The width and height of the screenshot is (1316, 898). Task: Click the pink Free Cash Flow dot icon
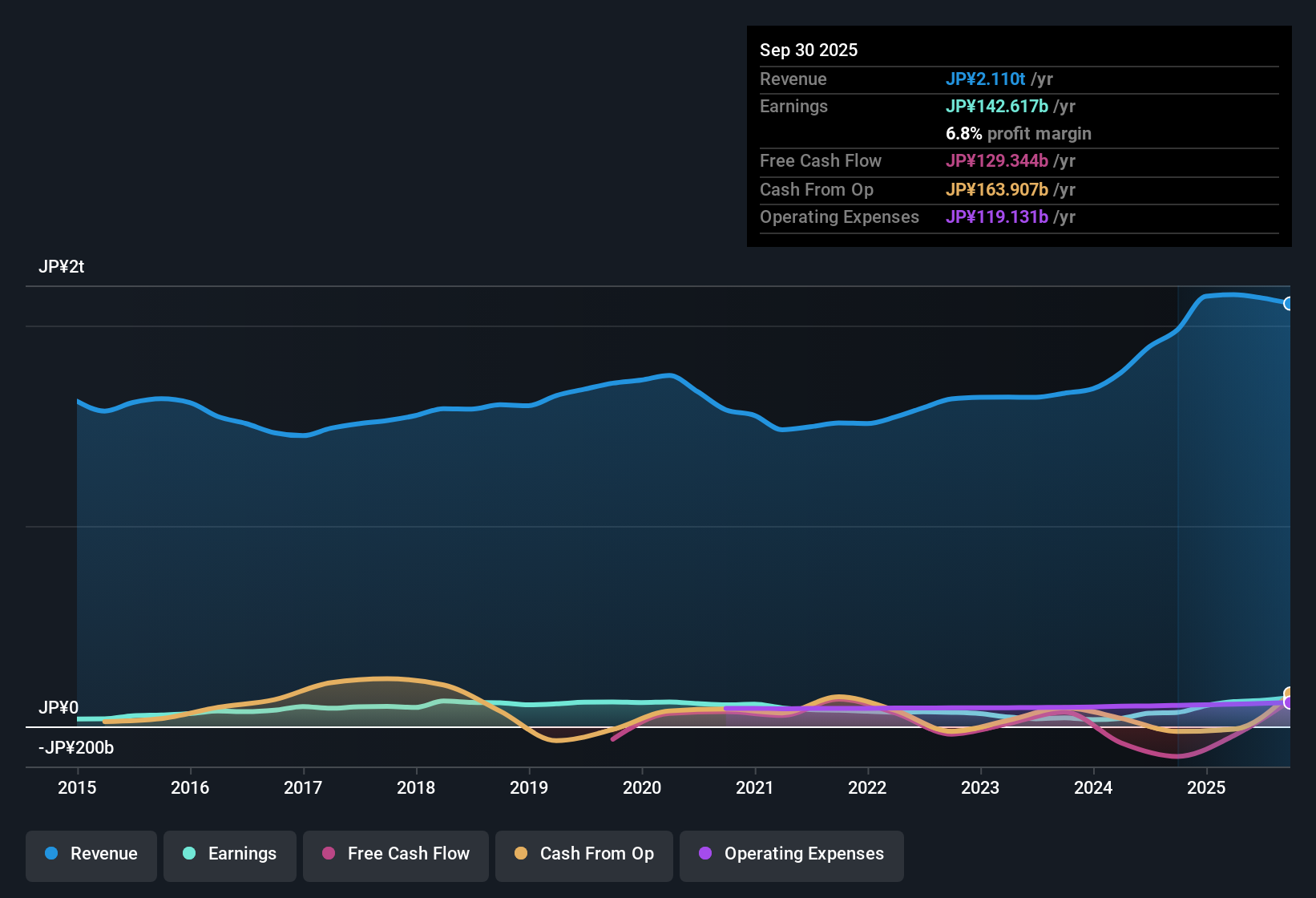pos(329,854)
